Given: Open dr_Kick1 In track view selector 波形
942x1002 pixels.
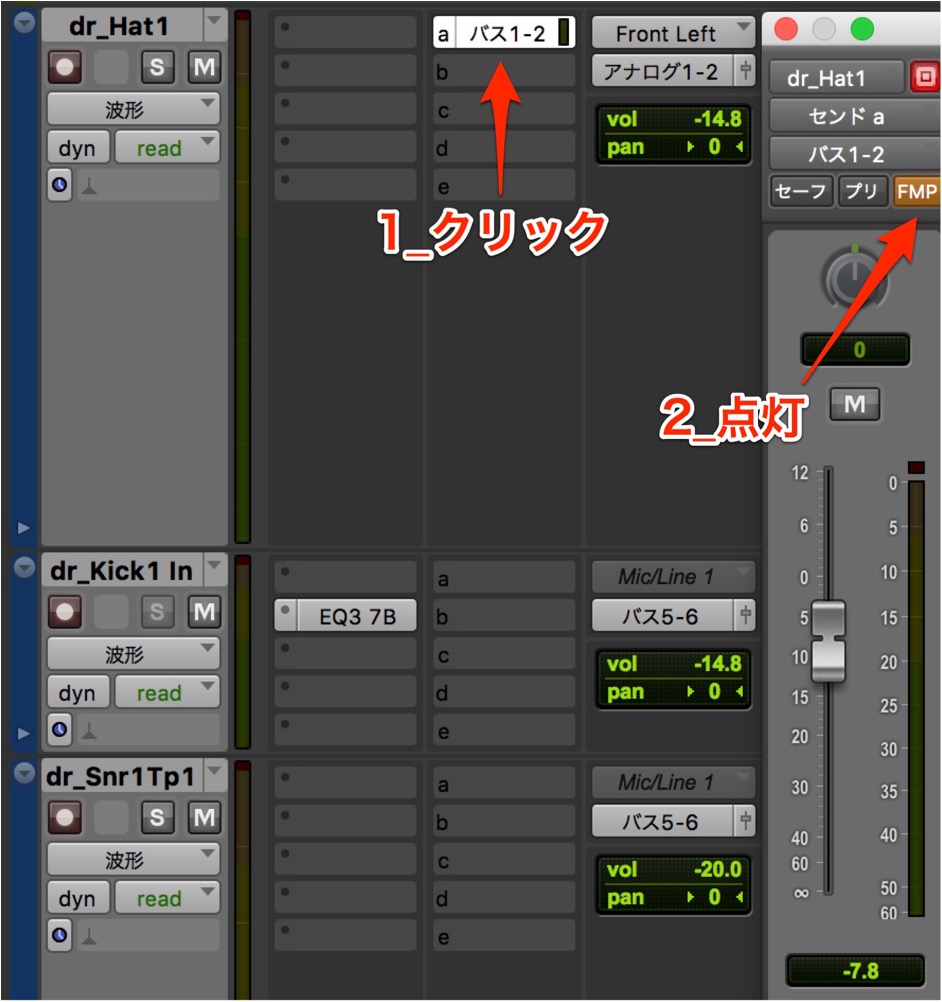Looking at the screenshot, I should tap(133, 654).
